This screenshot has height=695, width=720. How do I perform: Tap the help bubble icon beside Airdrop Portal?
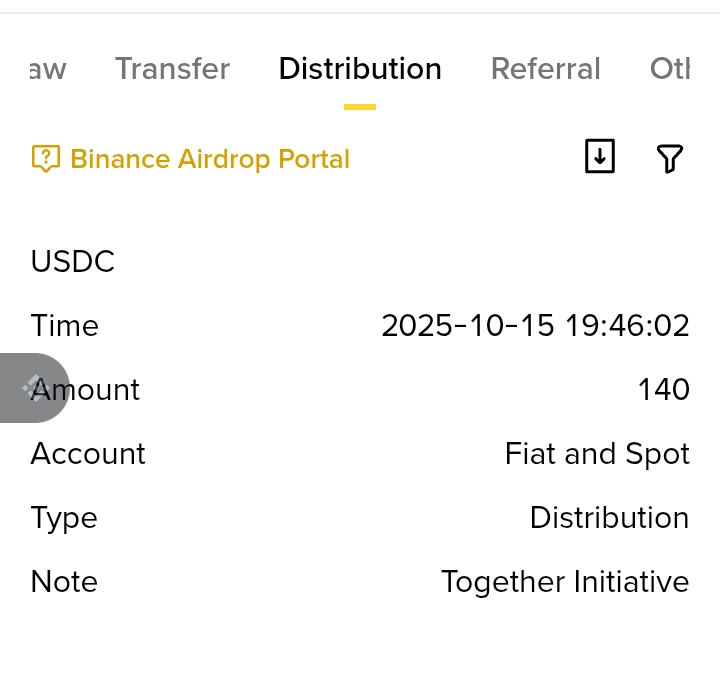point(45,158)
